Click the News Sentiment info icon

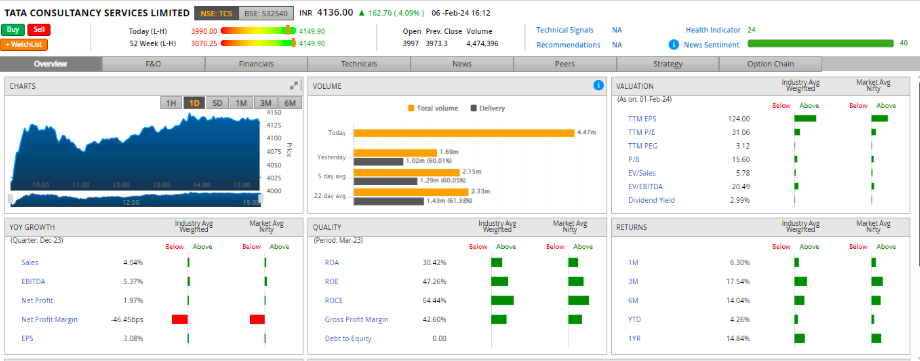[x=674, y=45]
